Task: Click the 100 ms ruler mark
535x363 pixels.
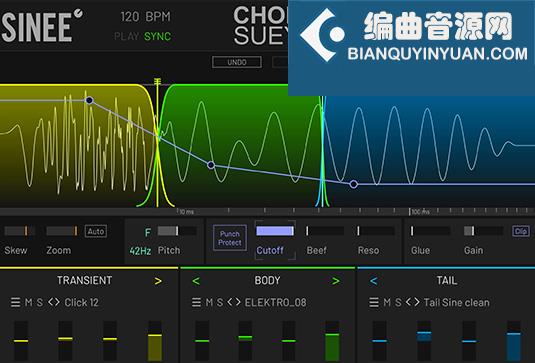Action: tap(420, 212)
